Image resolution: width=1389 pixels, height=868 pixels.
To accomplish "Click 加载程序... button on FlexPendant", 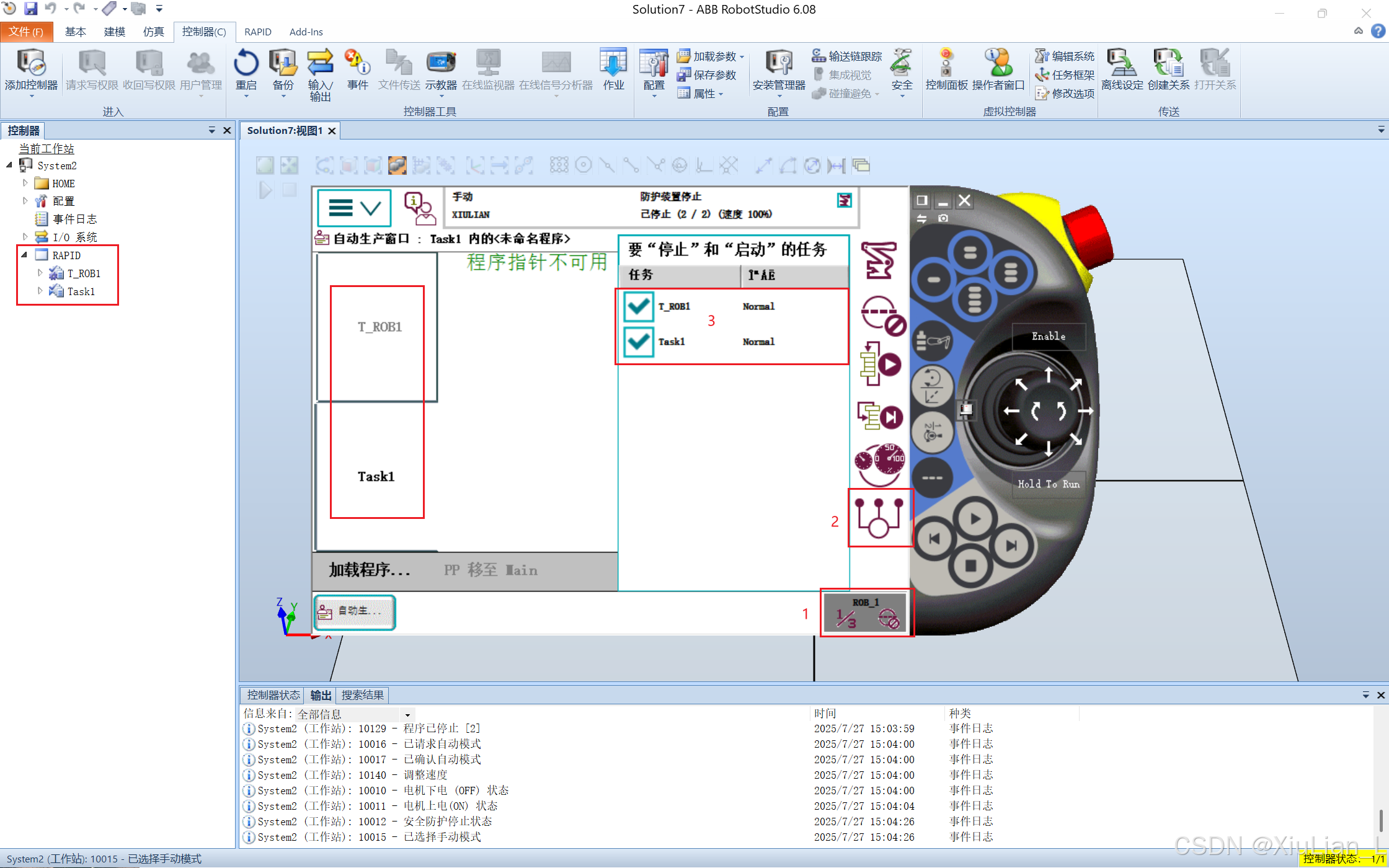I will [x=370, y=570].
